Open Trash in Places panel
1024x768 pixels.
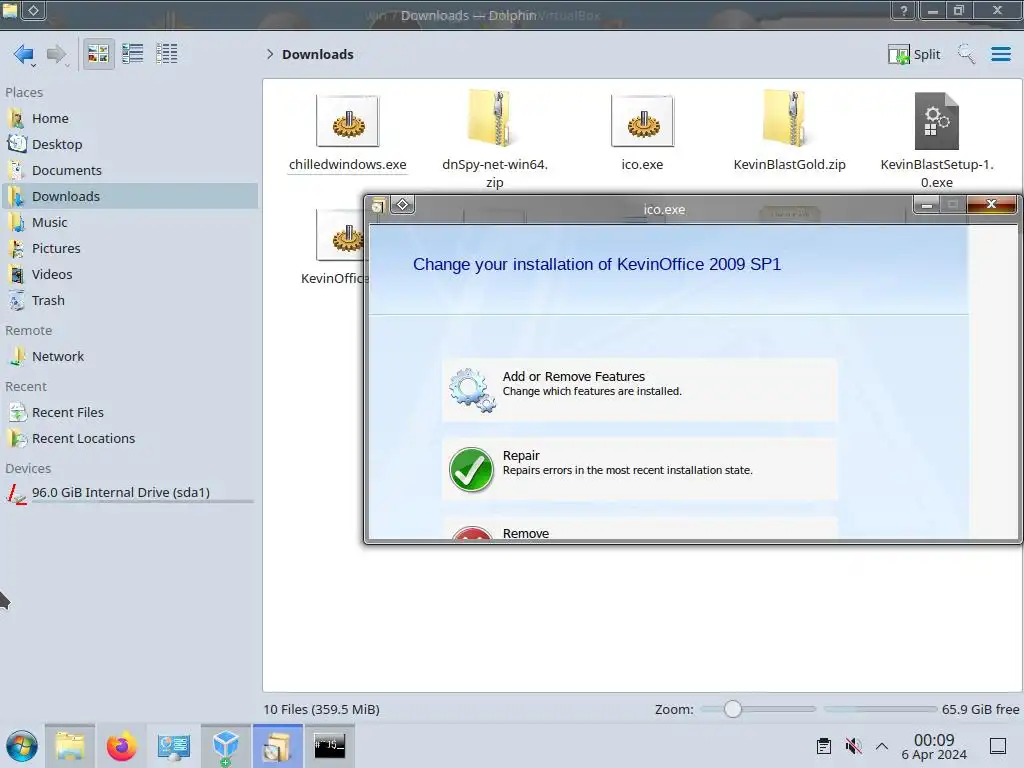click(129, 301)
